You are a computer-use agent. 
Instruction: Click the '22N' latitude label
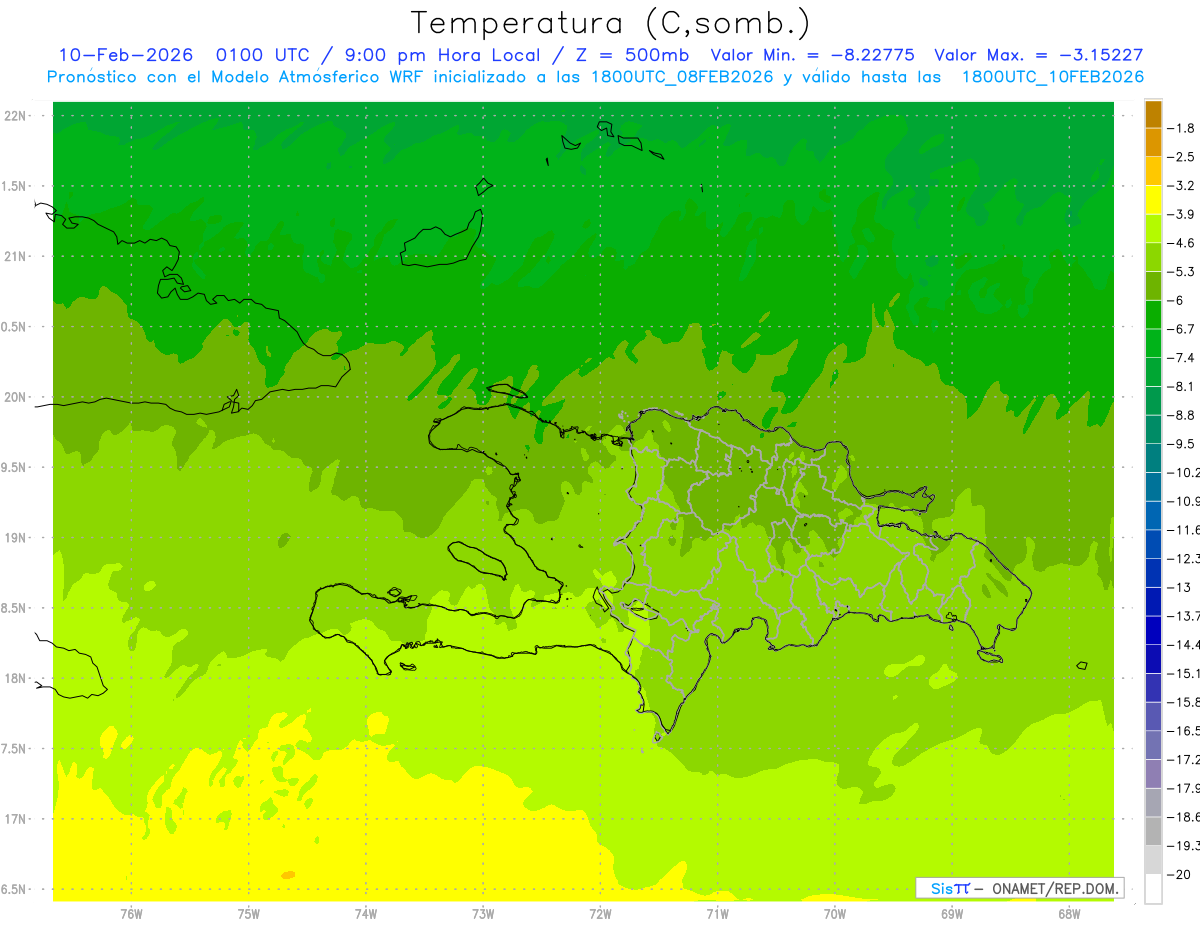click(16, 116)
